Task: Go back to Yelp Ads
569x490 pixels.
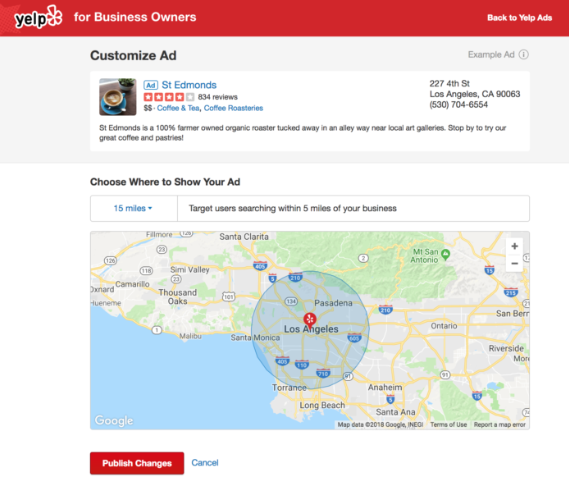Action: 519,18
